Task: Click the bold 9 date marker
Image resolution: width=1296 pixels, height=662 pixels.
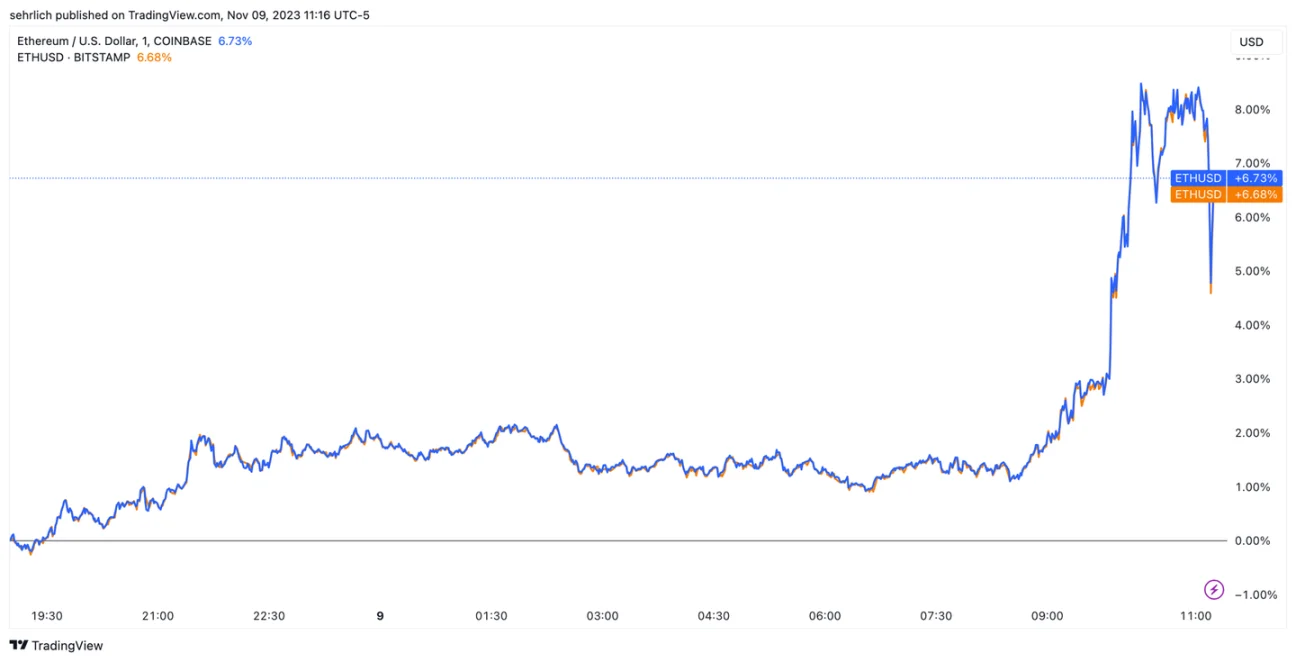Action: 380,616
